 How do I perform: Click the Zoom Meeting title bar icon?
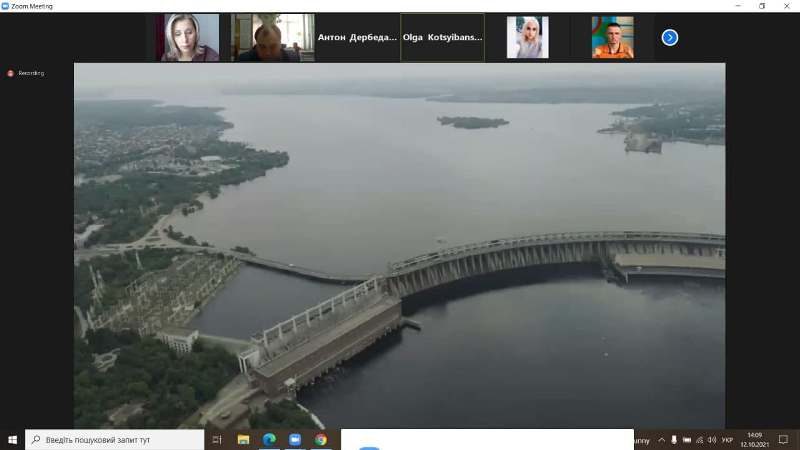(x=5, y=6)
